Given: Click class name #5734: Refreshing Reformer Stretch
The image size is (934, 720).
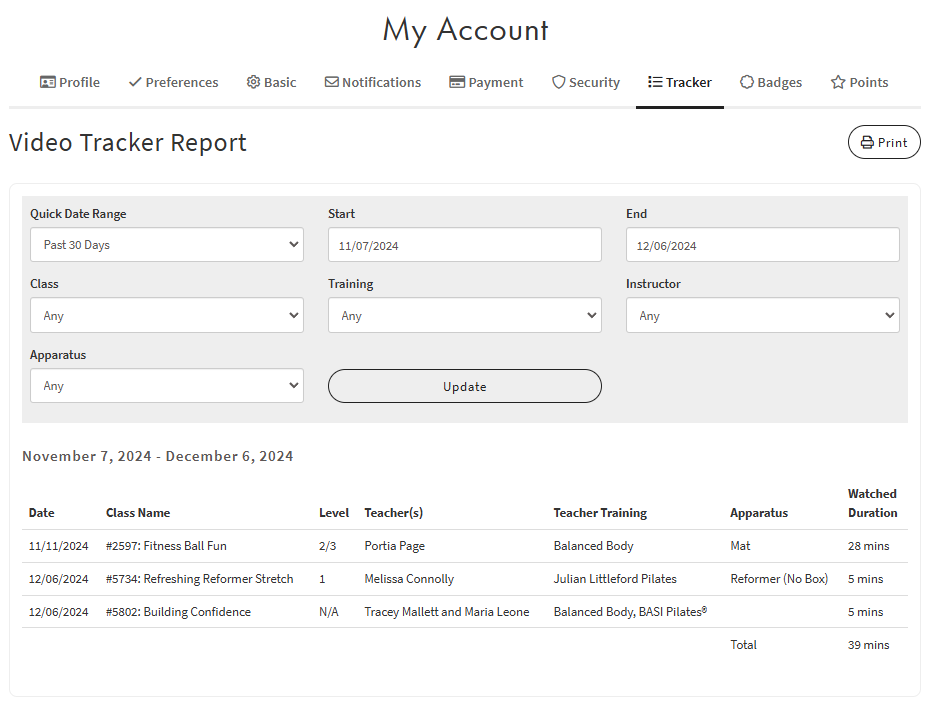Looking at the screenshot, I should [200, 579].
